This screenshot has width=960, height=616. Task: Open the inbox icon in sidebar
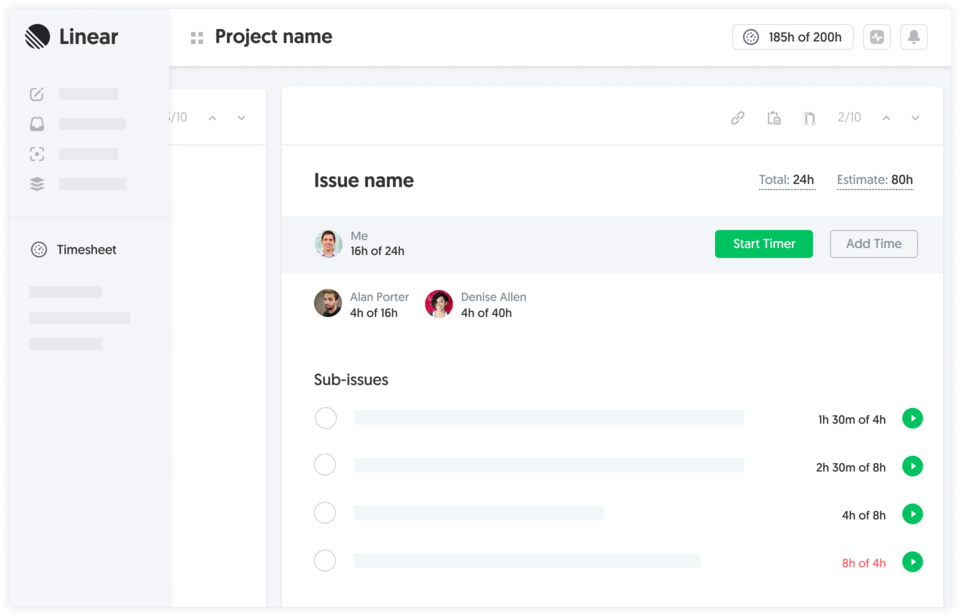coord(37,124)
